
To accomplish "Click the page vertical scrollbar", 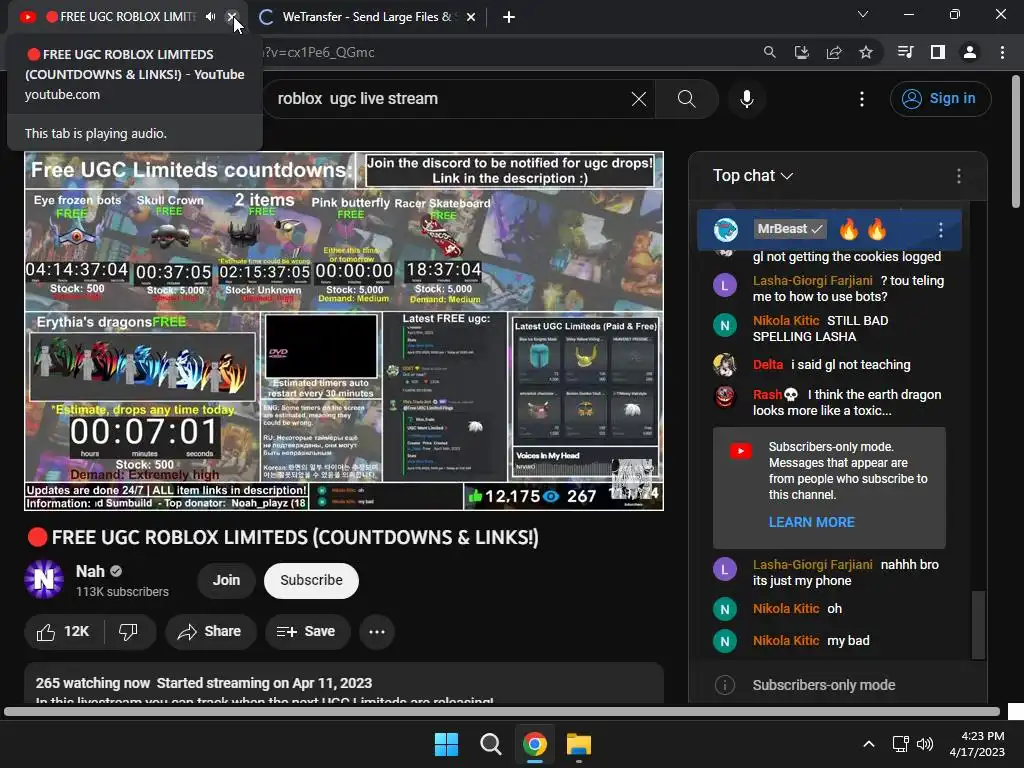I will [x=1016, y=143].
